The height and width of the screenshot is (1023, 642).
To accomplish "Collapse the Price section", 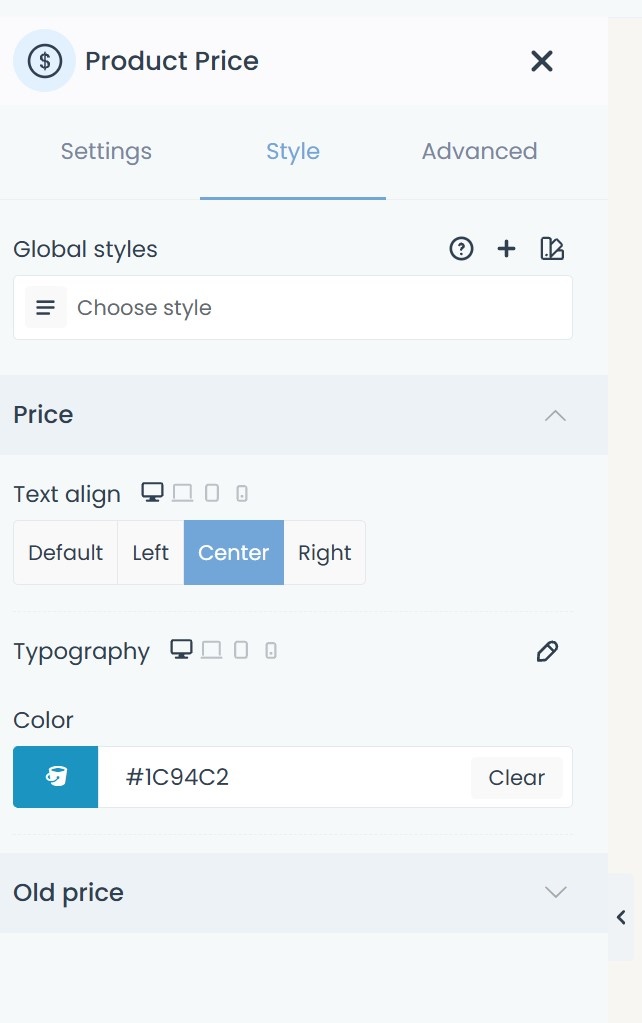I will click(555, 415).
